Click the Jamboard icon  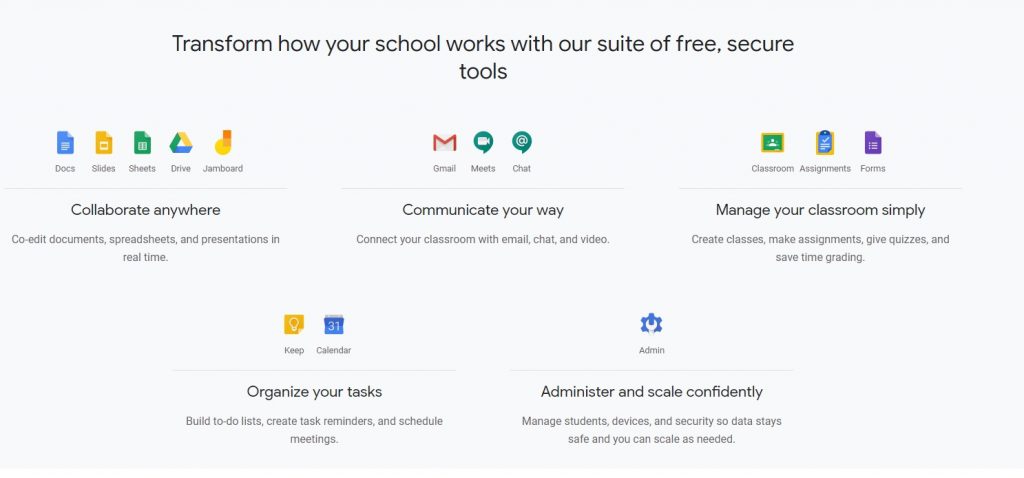[223, 142]
